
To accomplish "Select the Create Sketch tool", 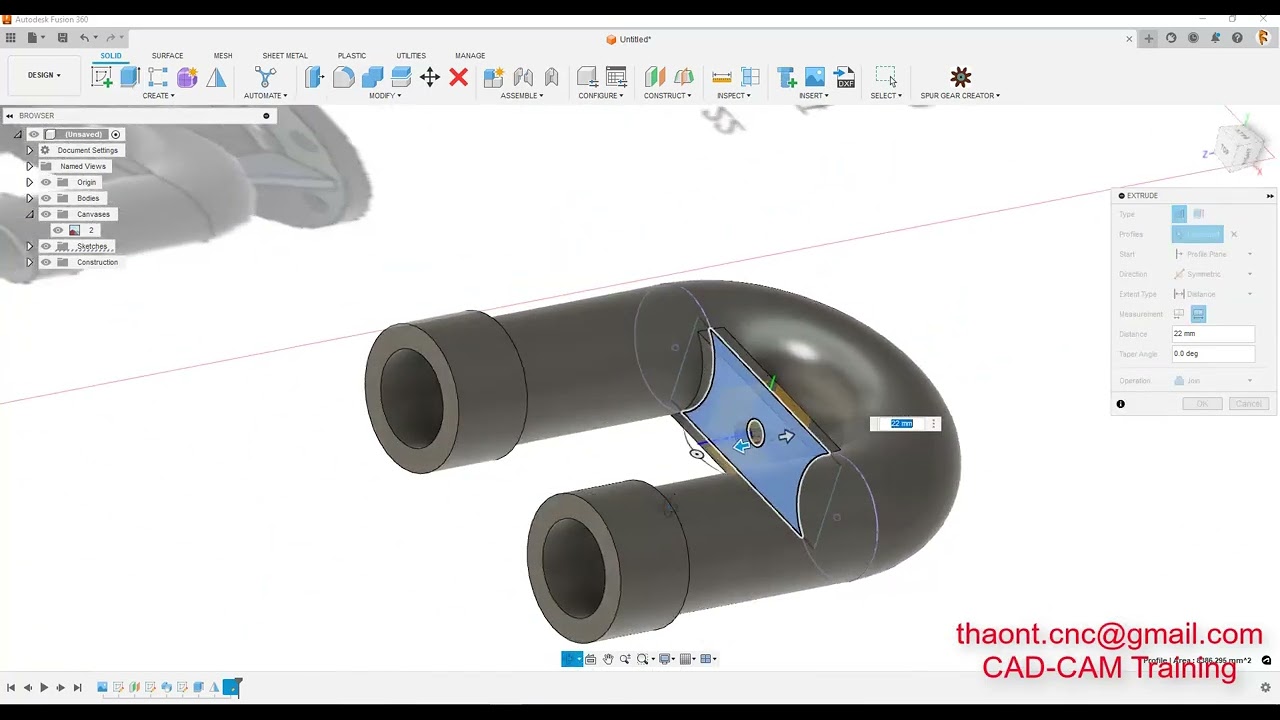I will pos(102,77).
